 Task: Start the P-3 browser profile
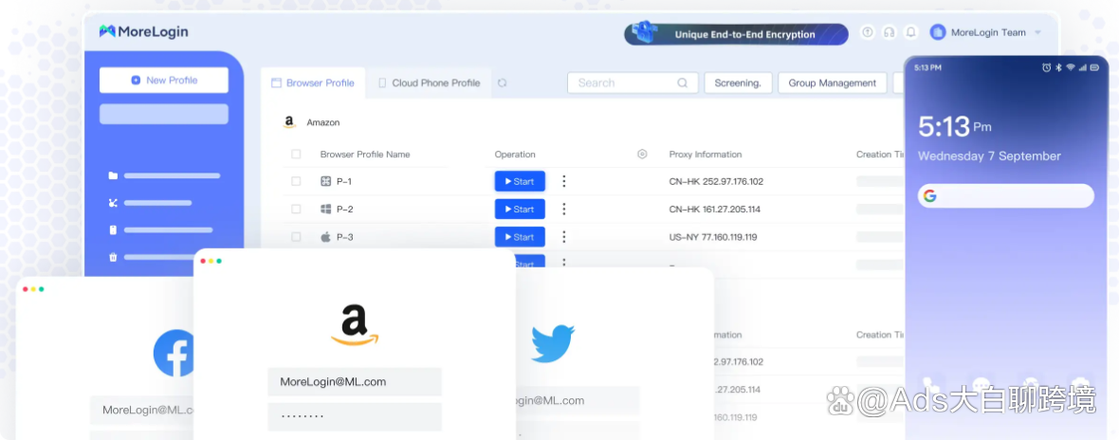point(520,237)
